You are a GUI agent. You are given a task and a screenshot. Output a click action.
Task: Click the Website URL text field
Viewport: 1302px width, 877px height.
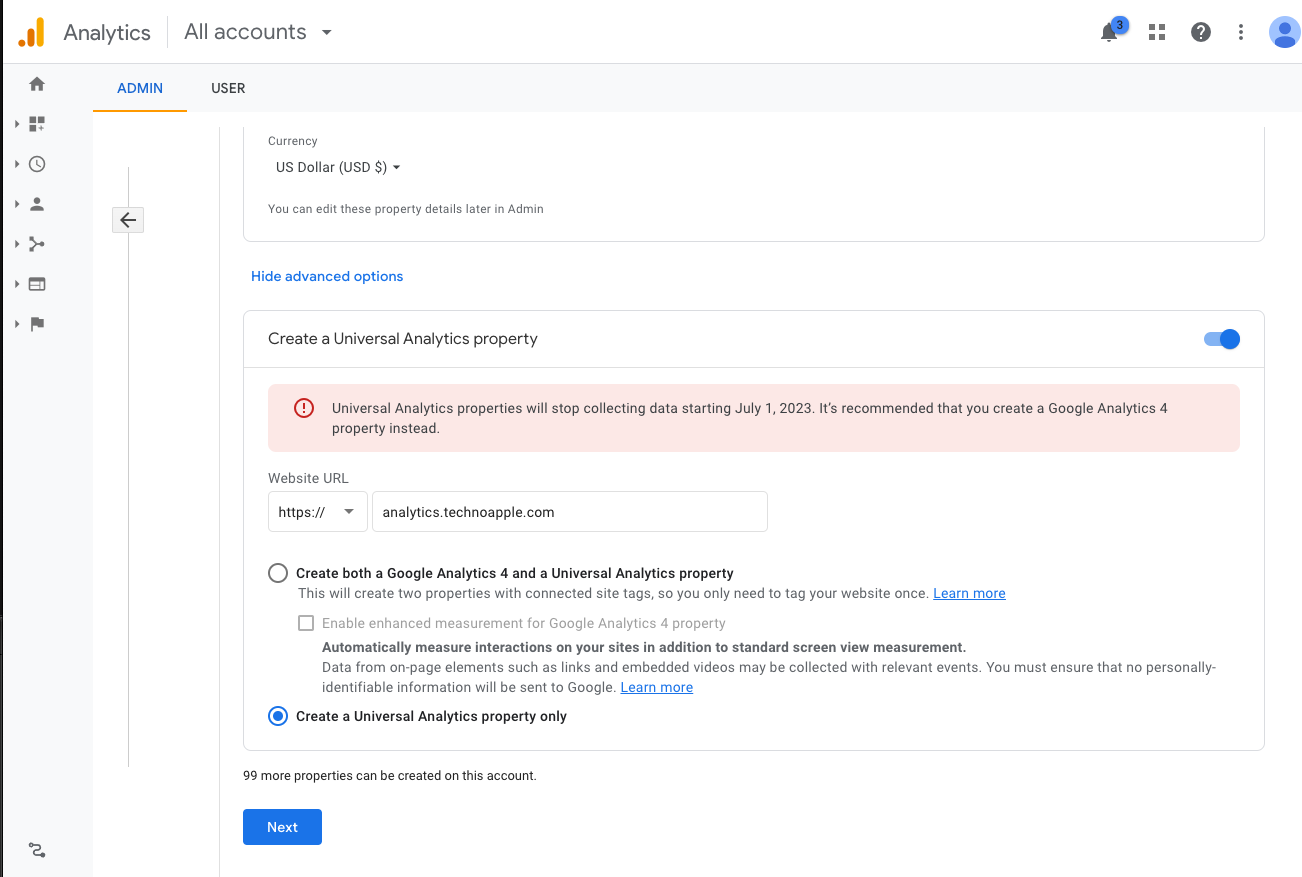pos(569,512)
